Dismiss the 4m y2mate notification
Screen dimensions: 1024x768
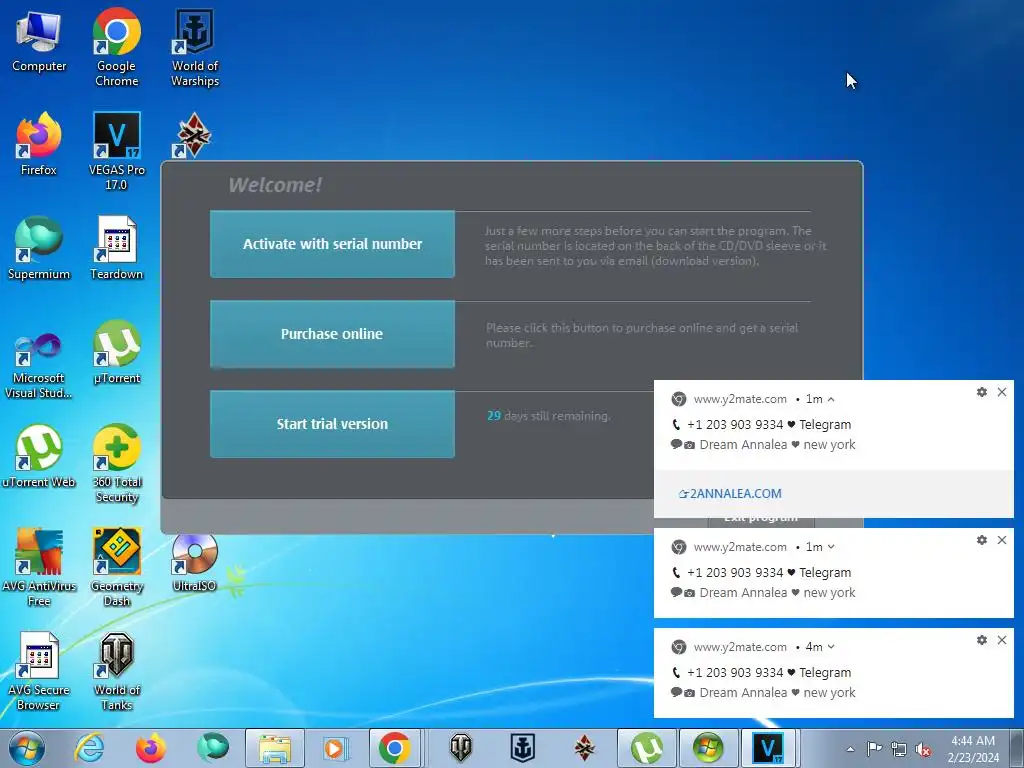pos(1002,640)
